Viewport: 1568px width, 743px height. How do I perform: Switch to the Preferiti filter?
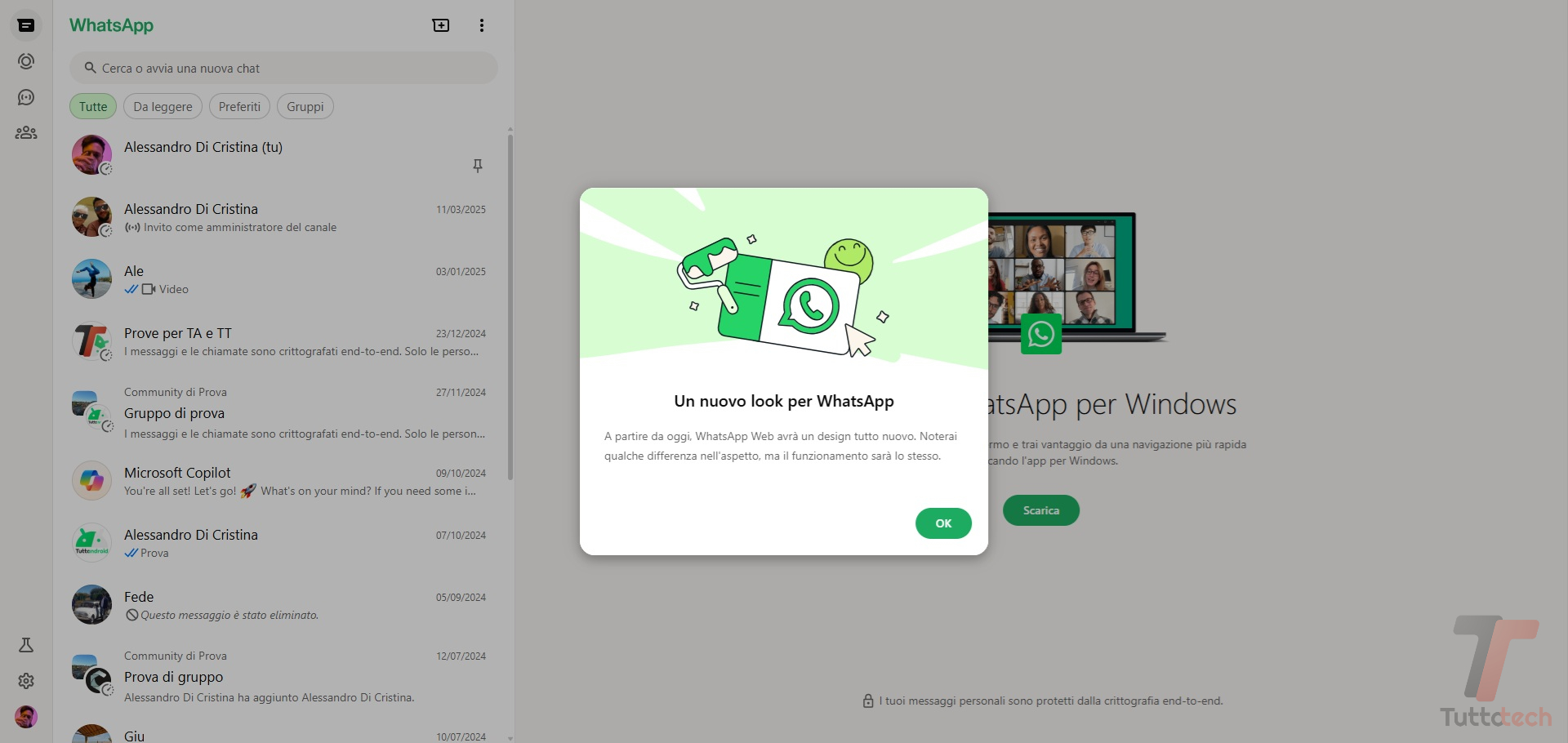239,107
